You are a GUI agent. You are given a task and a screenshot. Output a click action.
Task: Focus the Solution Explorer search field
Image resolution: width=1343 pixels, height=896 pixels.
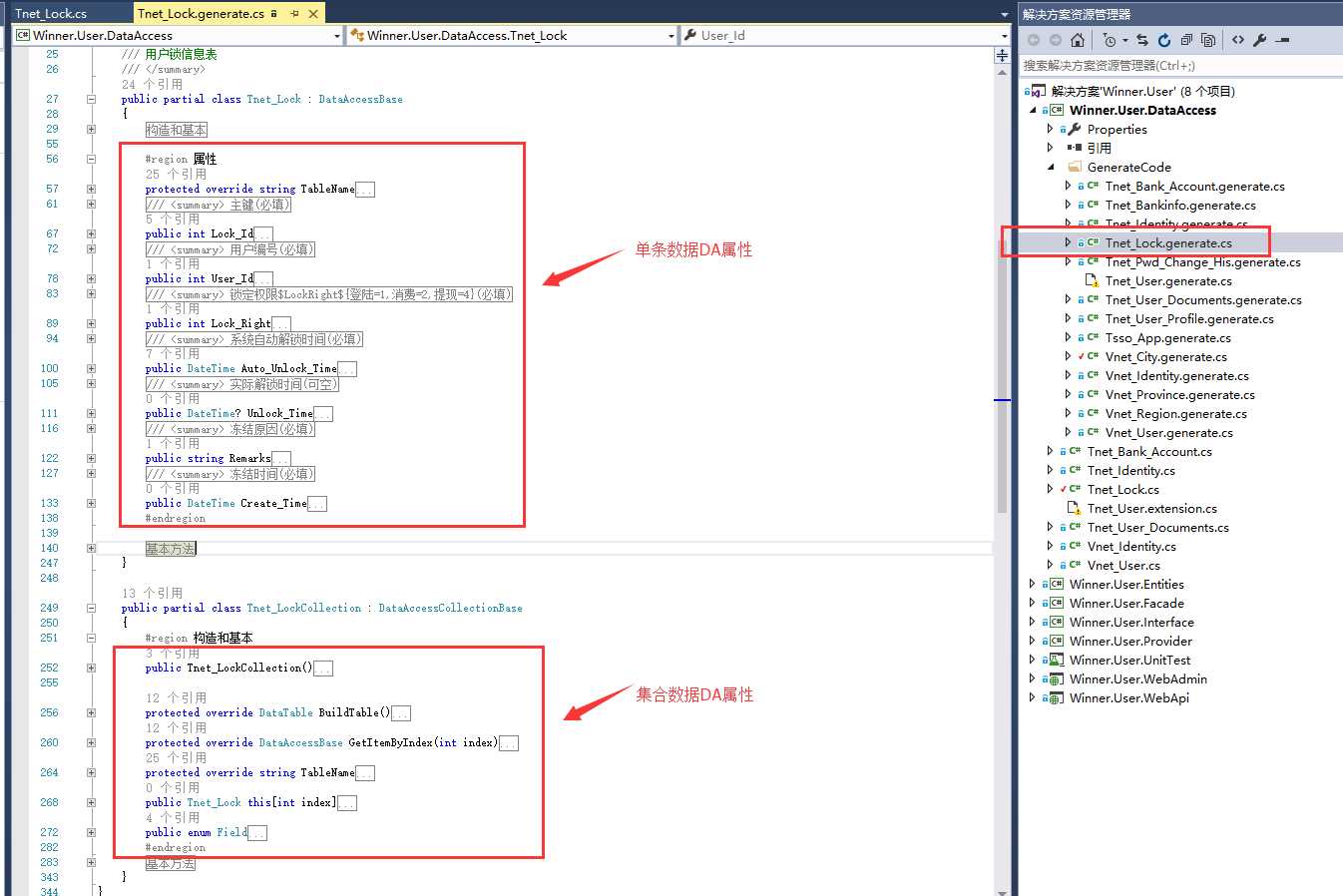(1179, 66)
